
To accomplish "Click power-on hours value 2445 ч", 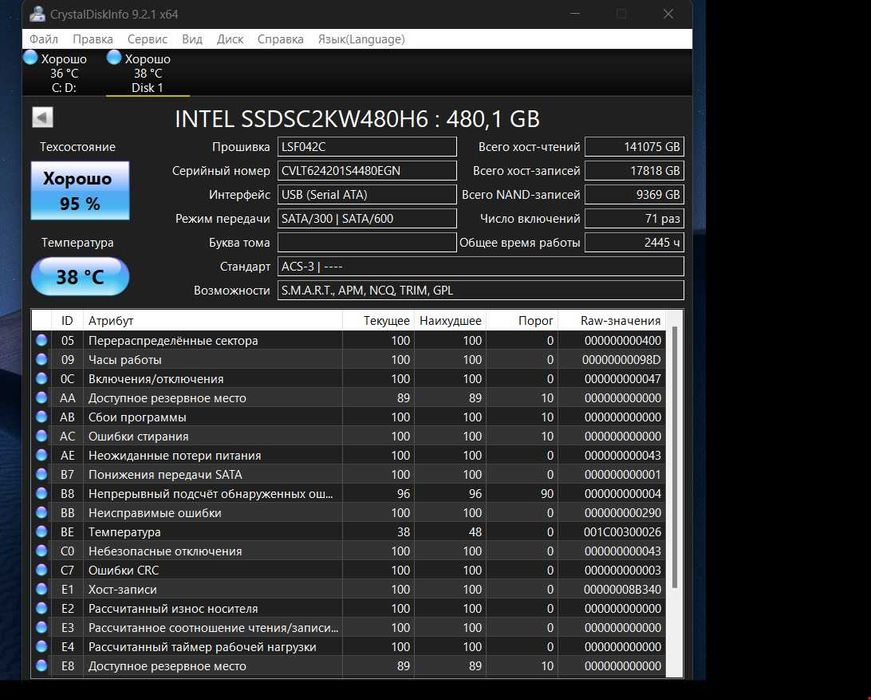I will [x=634, y=242].
